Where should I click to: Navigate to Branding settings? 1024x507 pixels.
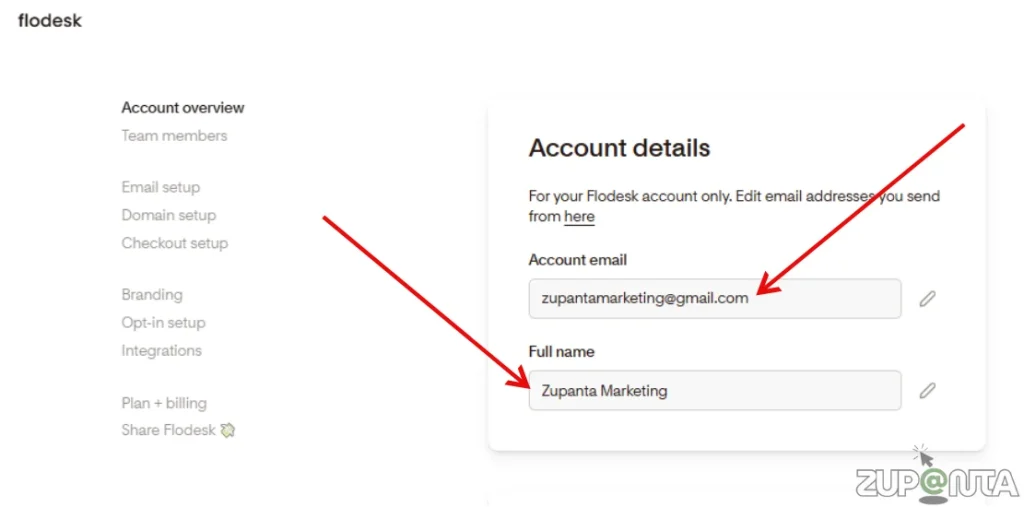click(152, 295)
